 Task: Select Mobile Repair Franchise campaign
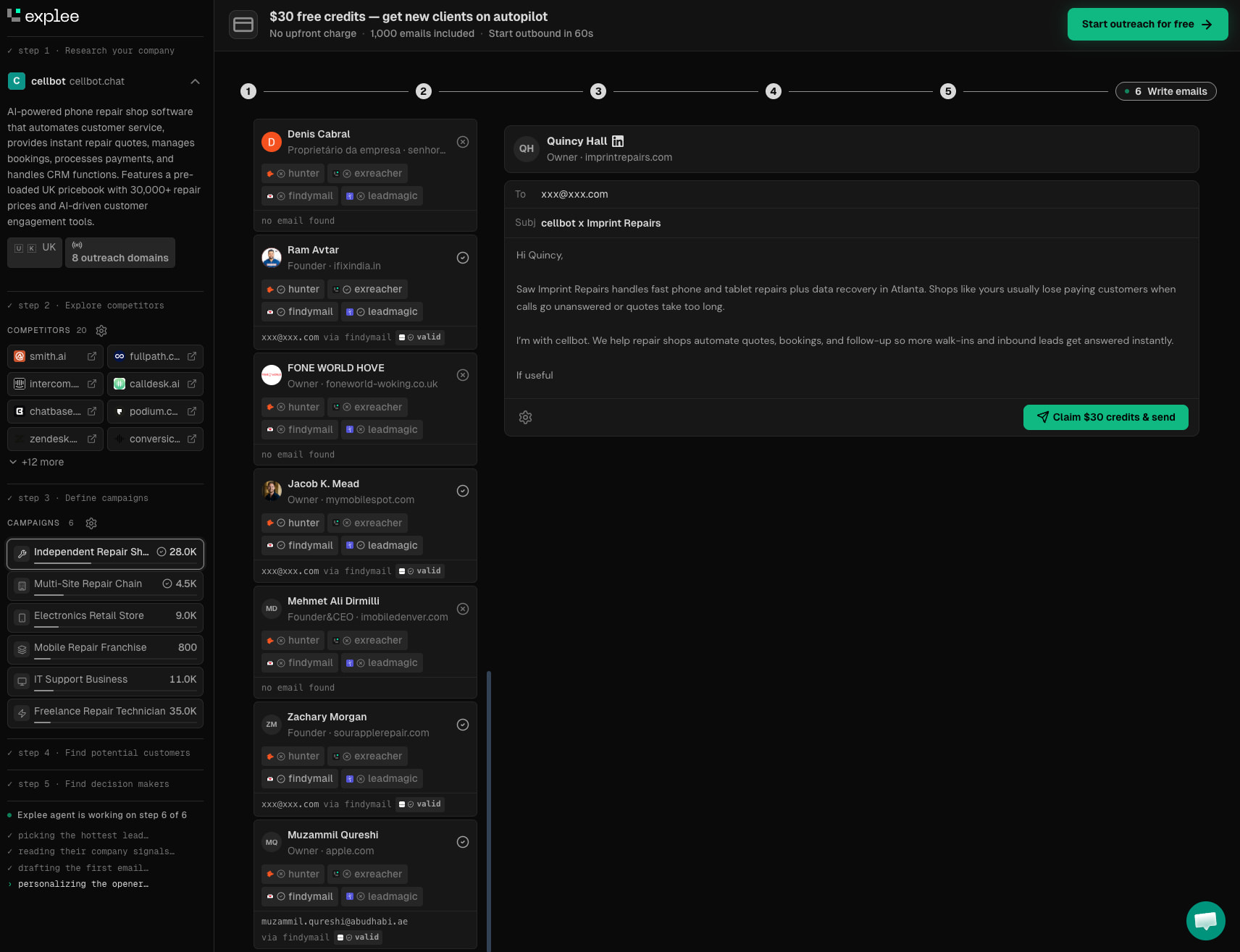pyautogui.click(x=105, y=649)
